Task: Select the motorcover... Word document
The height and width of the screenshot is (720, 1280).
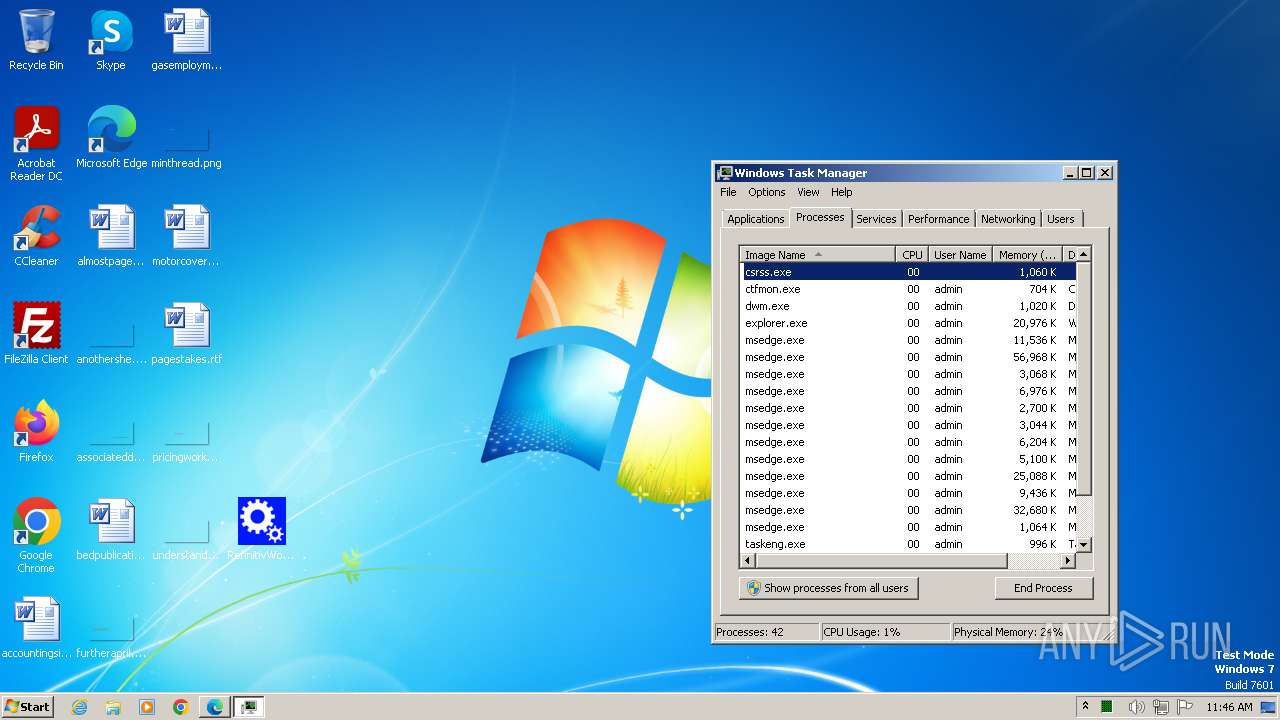Action: click(187, 236)
